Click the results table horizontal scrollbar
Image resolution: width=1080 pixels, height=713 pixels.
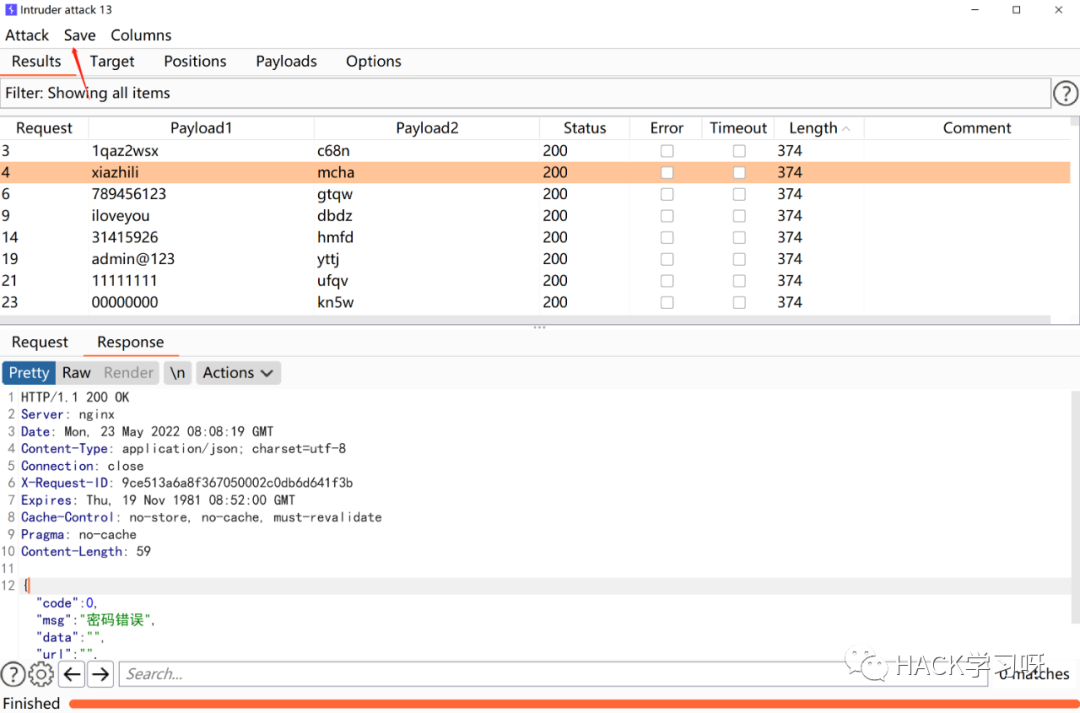(526, 320)
